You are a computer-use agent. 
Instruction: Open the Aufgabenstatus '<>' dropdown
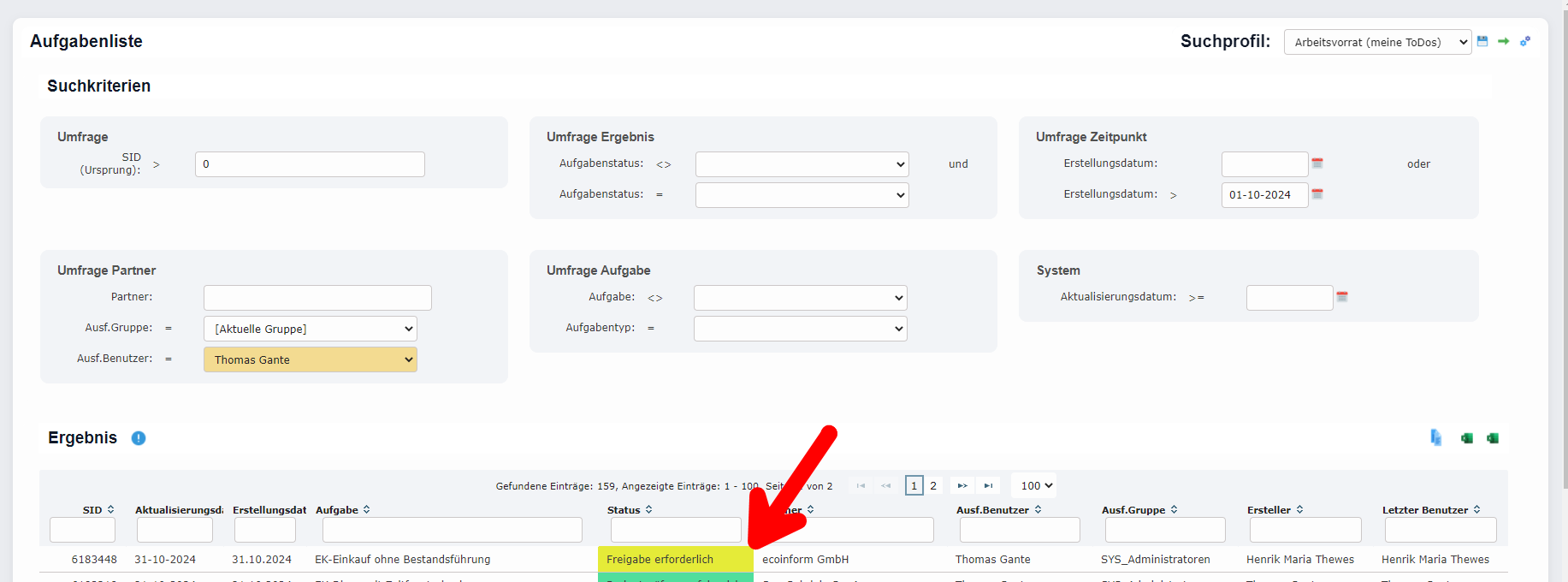click(x=802, y=164)
